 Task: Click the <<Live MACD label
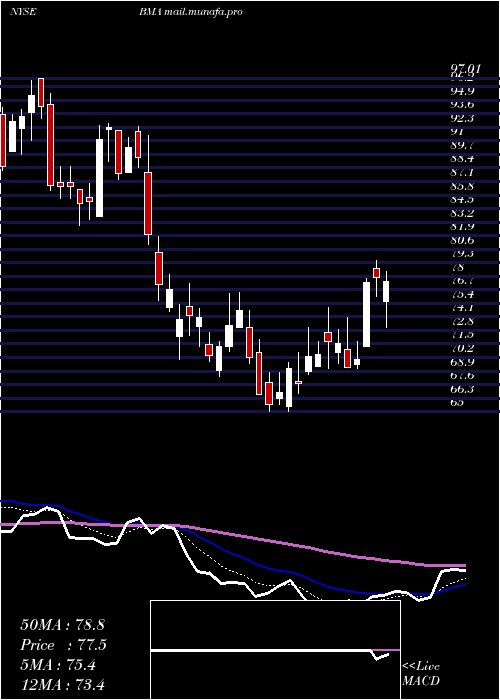(x=421, y=674)
